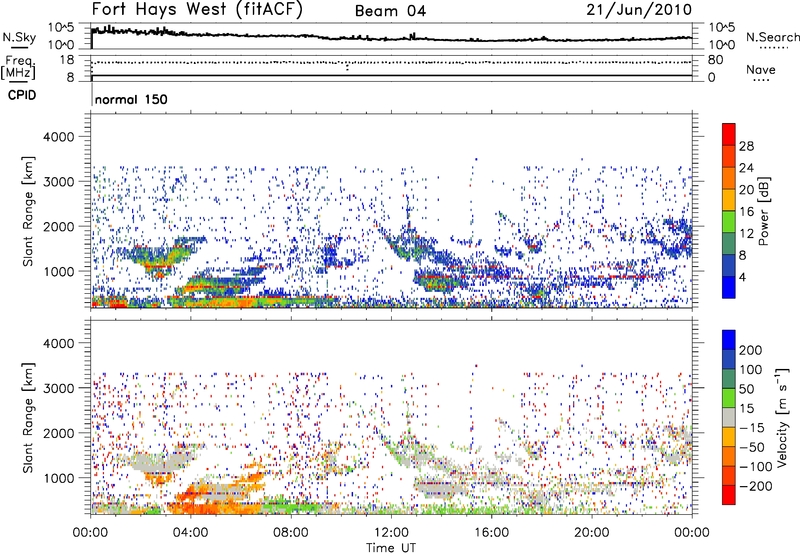Click the red bottom of Velocity colorbar
800x554 pixels.
coord(729,495)
